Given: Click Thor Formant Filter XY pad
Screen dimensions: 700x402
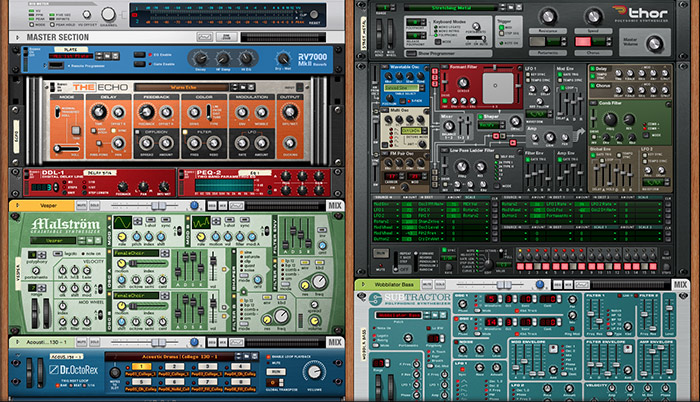Looking at the screenshot, I should 498,87.
